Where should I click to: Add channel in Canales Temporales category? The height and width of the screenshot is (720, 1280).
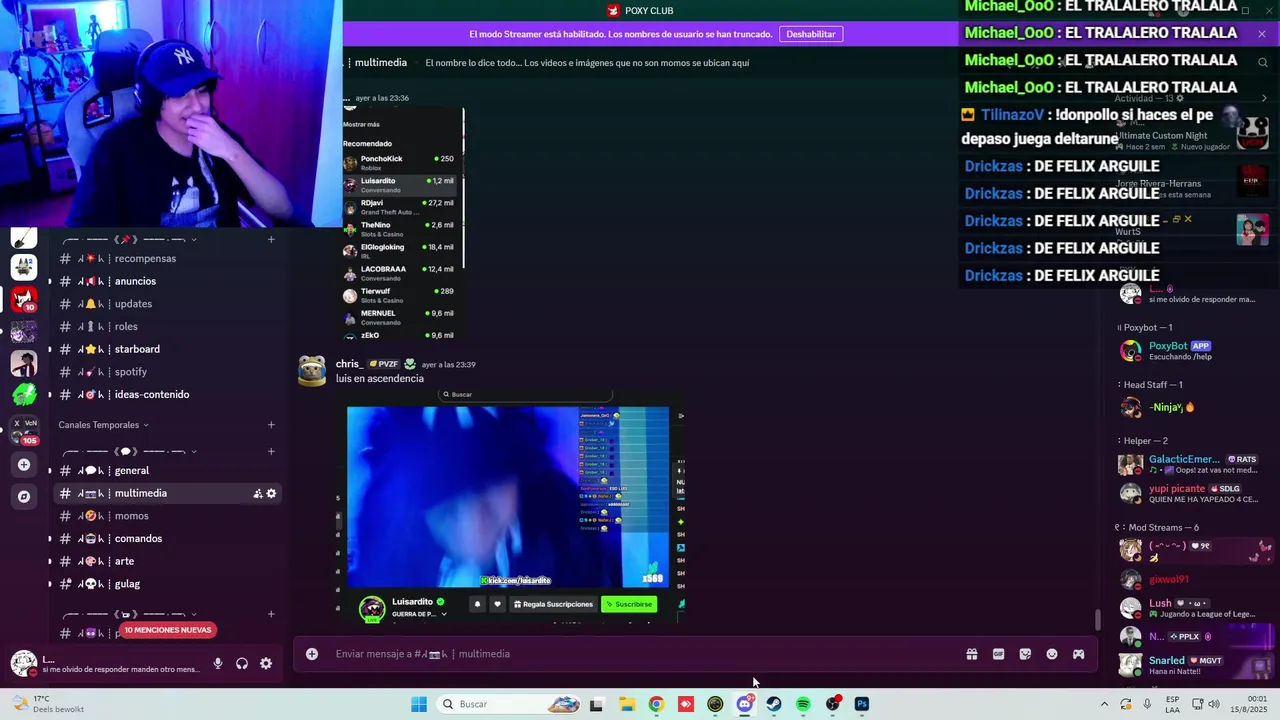pyautogui.click(x=271, y=425)
